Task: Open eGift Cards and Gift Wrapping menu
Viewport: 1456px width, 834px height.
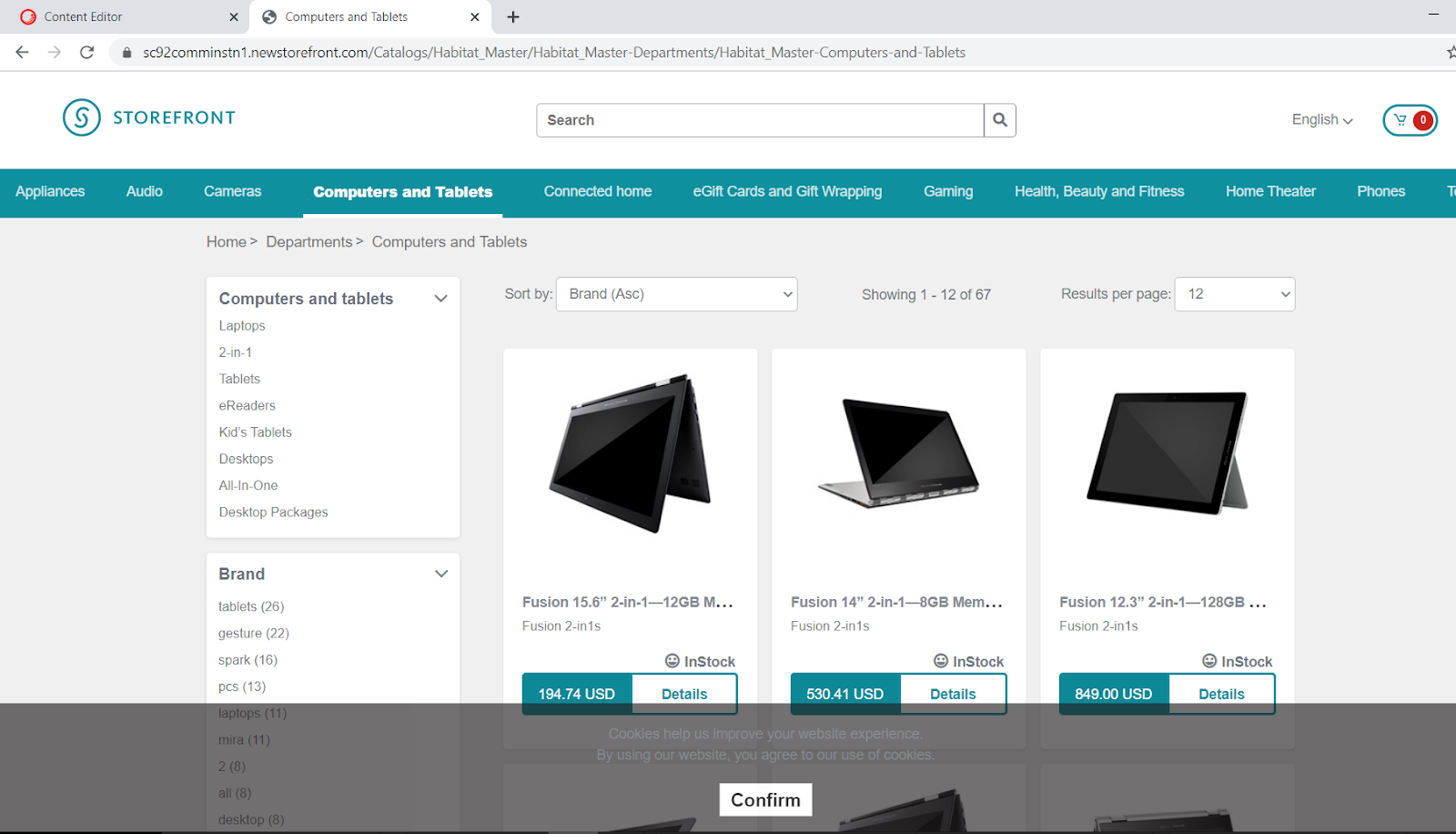Action: pyautogui.click(x=787, y=191)
